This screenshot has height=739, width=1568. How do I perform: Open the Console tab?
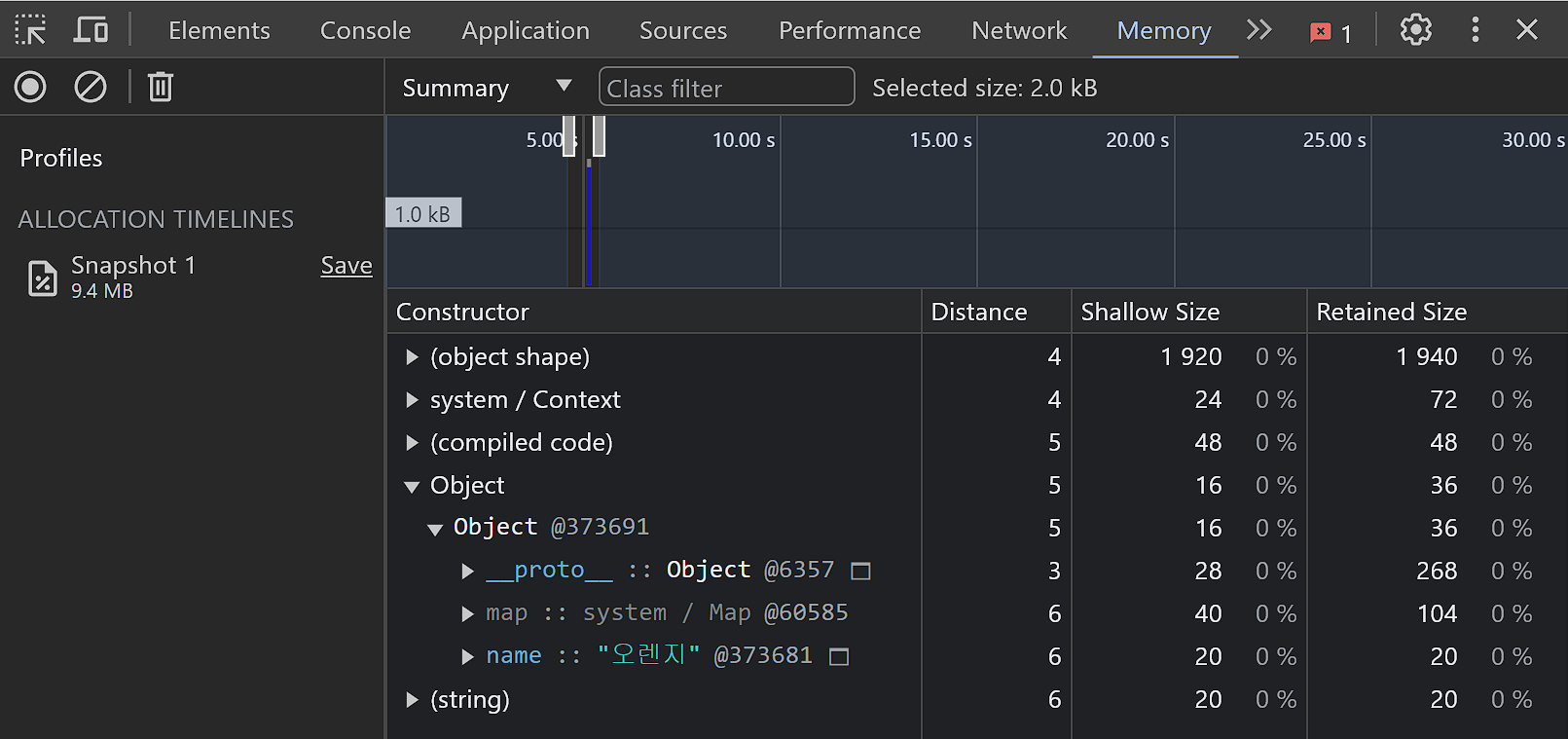365,30
